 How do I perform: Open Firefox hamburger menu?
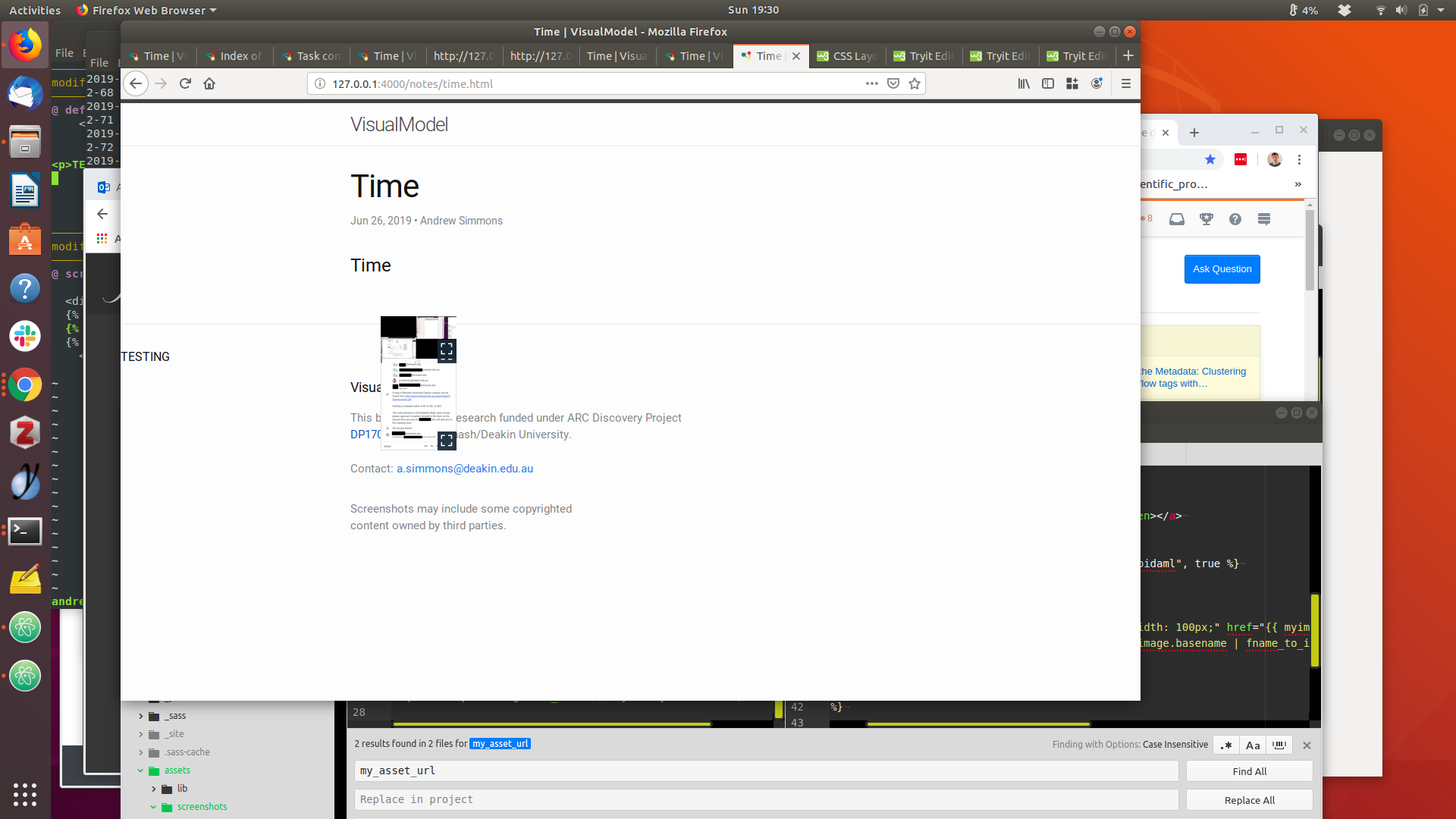point(1126,83)
